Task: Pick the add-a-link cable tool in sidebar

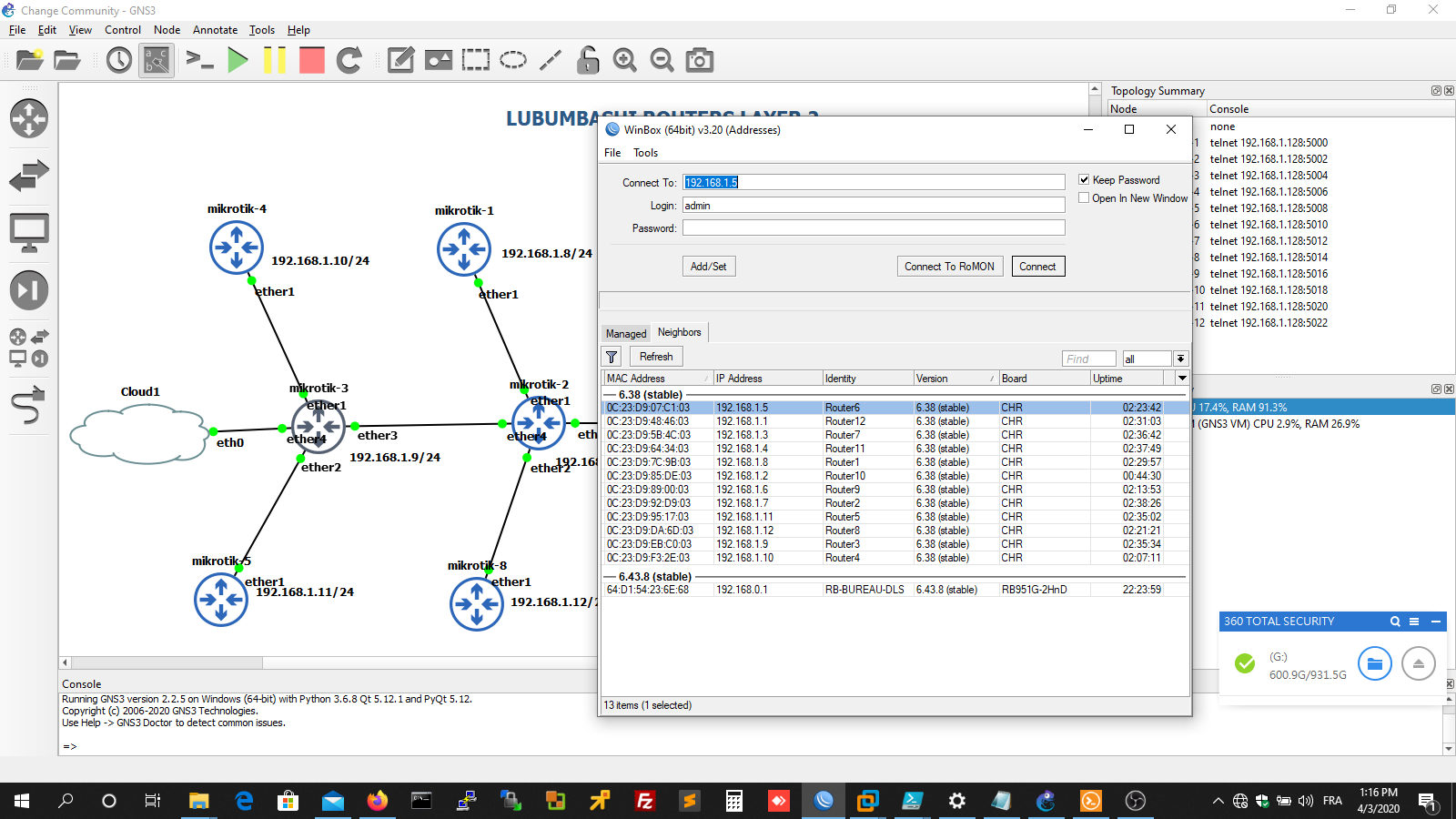Action: pyautogui.click(x=30, y=408)
